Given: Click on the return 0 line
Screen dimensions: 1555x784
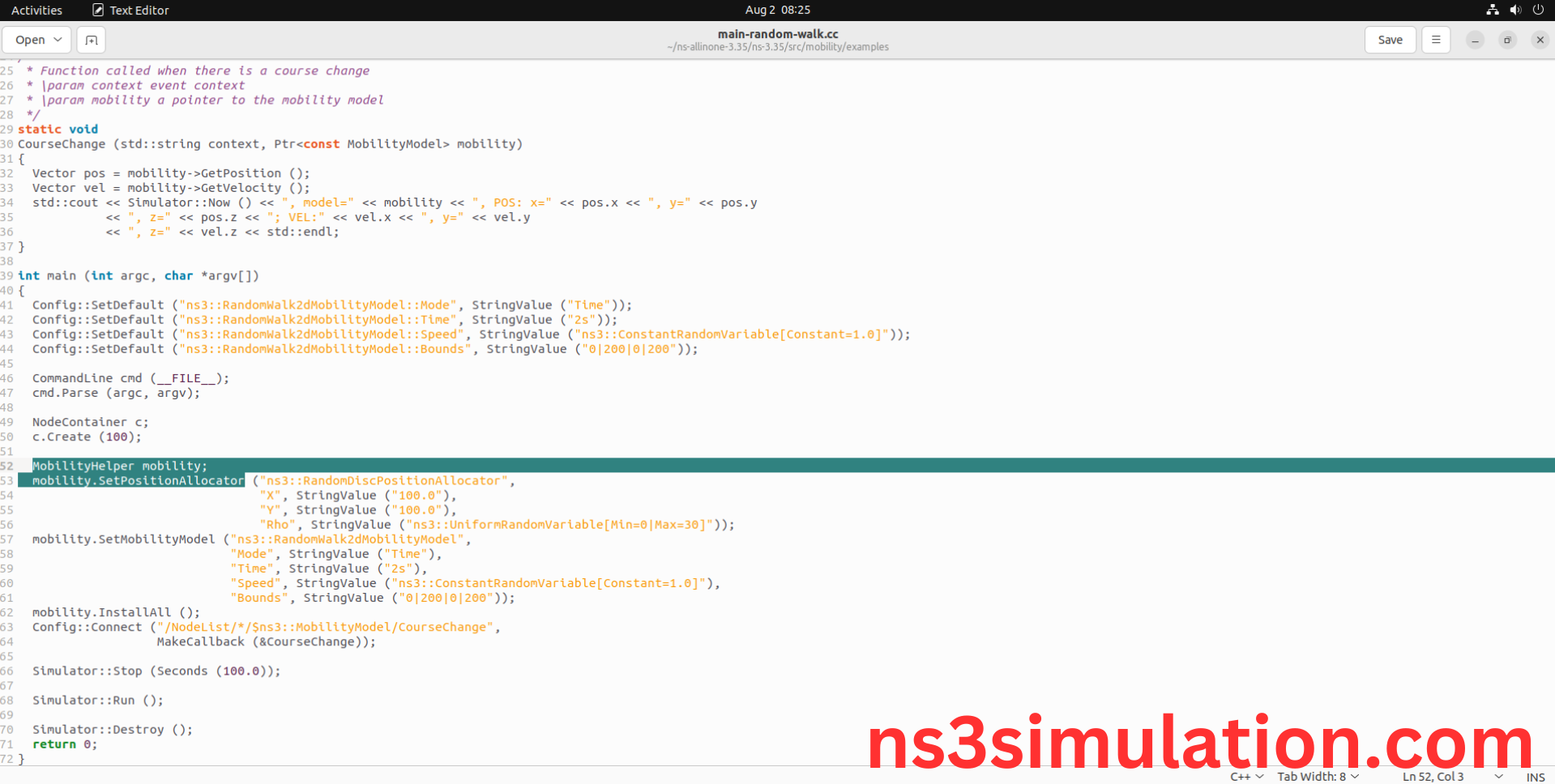Looking at the screenshot, I should (x=65, y=744).
